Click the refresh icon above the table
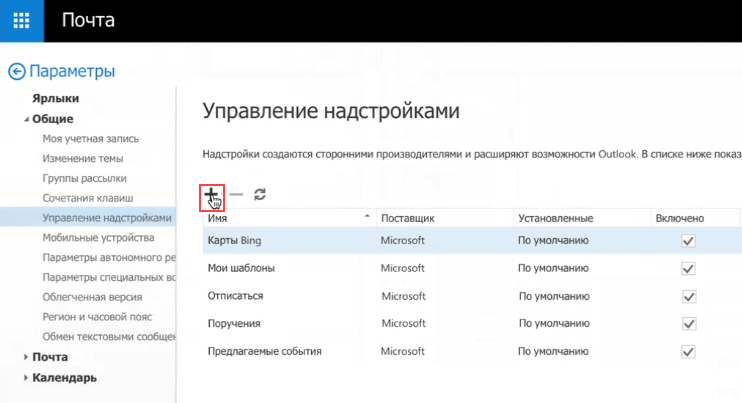Viewport: 742px width, 403px height. tap(260, 195)
